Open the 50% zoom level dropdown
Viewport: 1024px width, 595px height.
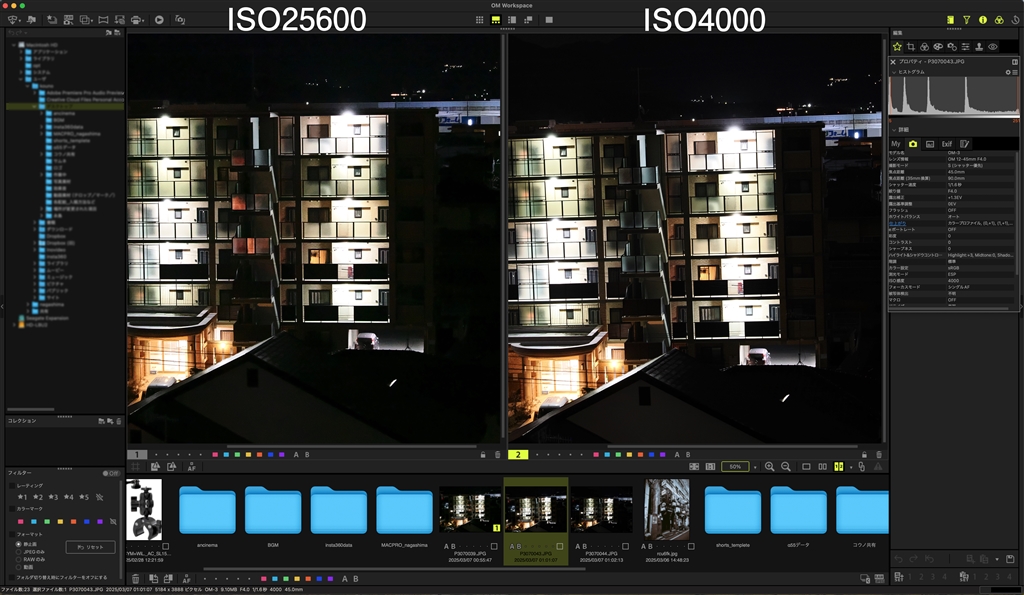point(755,467)
